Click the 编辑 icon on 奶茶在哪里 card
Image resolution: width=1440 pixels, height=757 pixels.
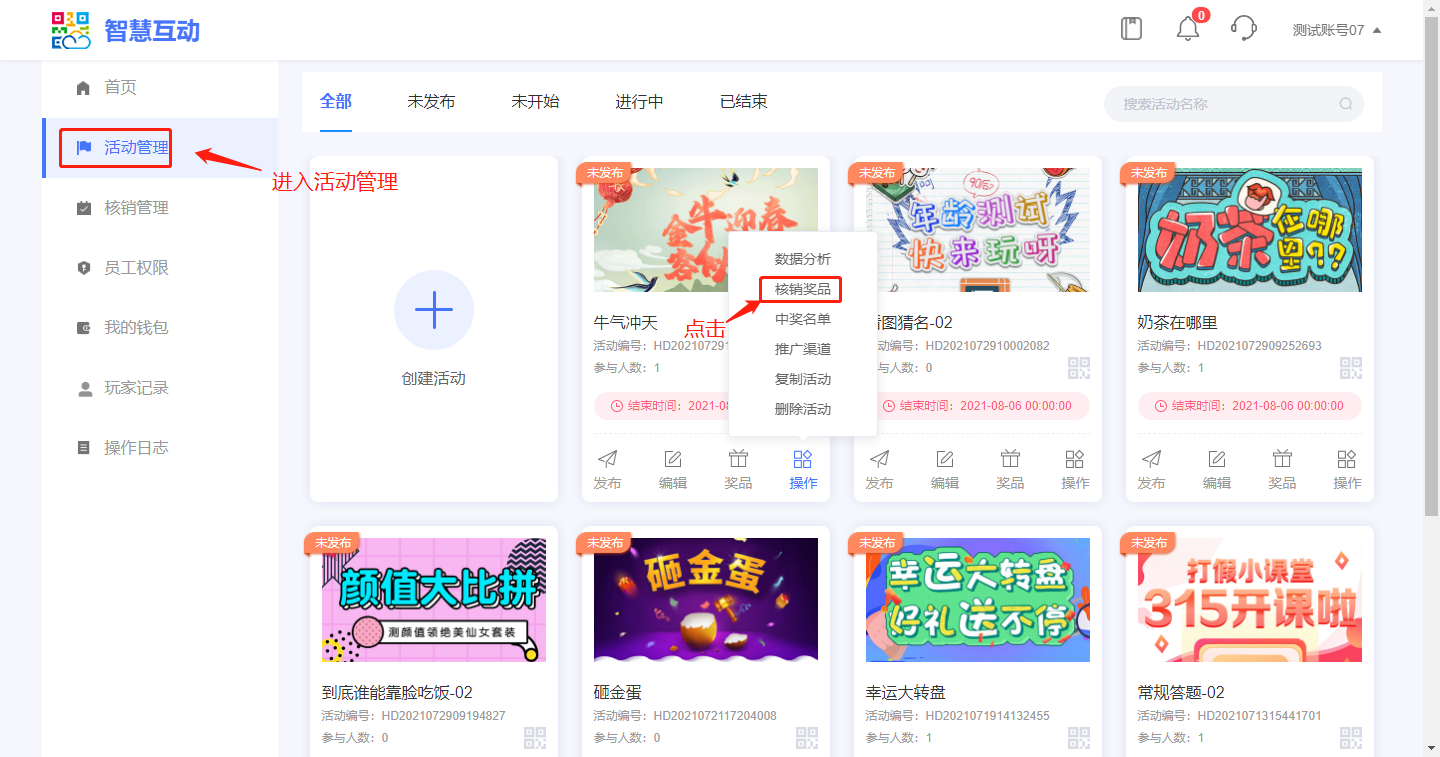point(1217,459)
